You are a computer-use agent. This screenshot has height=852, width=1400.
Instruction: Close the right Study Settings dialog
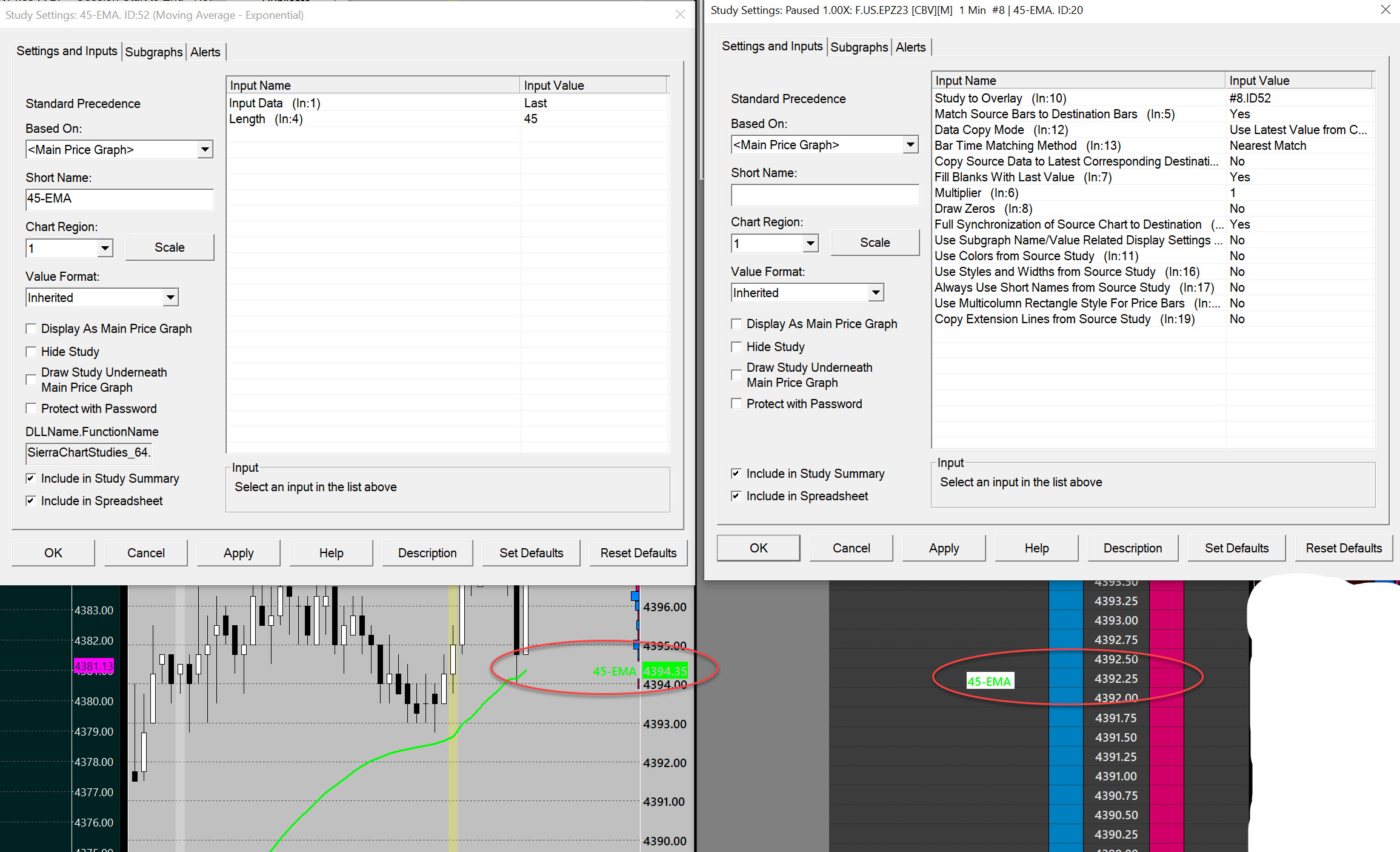coord(1385,10)
